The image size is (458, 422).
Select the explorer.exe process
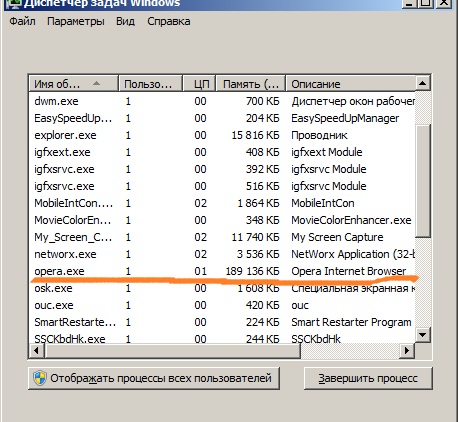tap(222, 135)
